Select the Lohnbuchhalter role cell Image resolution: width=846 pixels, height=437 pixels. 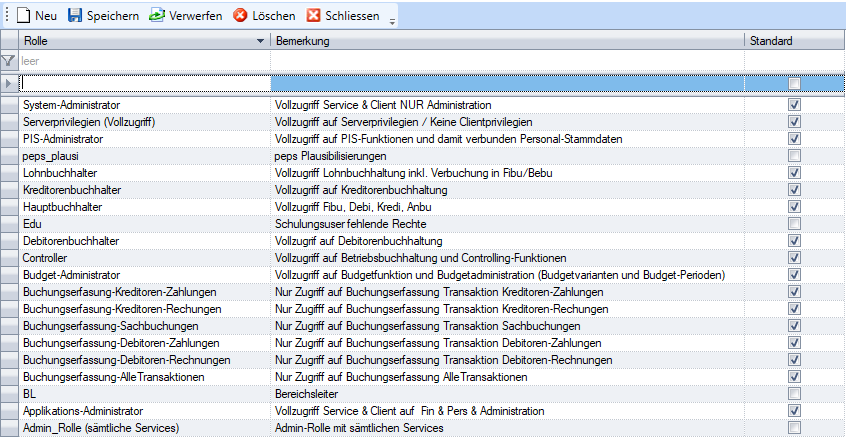144,173
